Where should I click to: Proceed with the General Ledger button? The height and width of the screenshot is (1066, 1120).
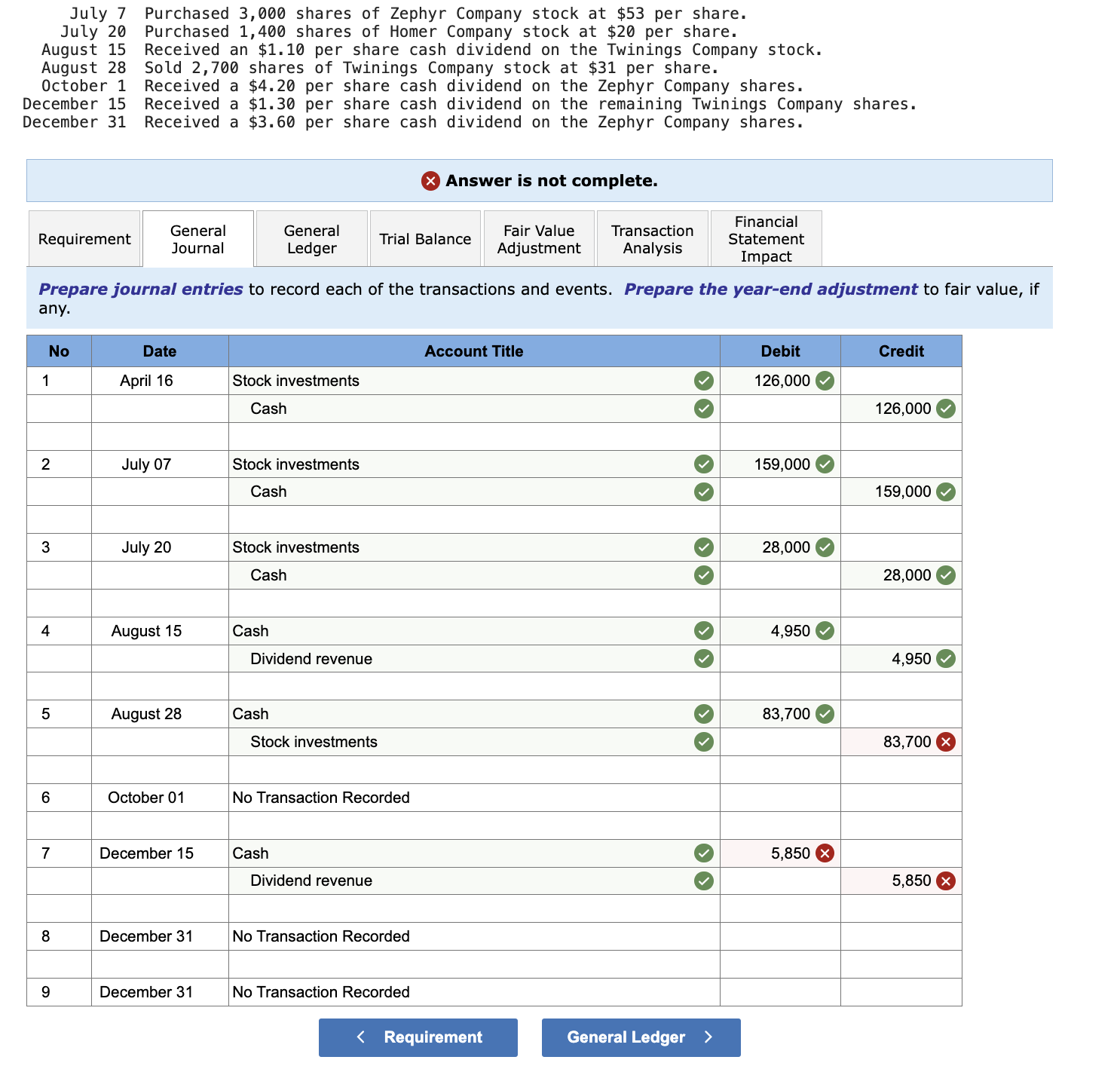point(641,1037)
